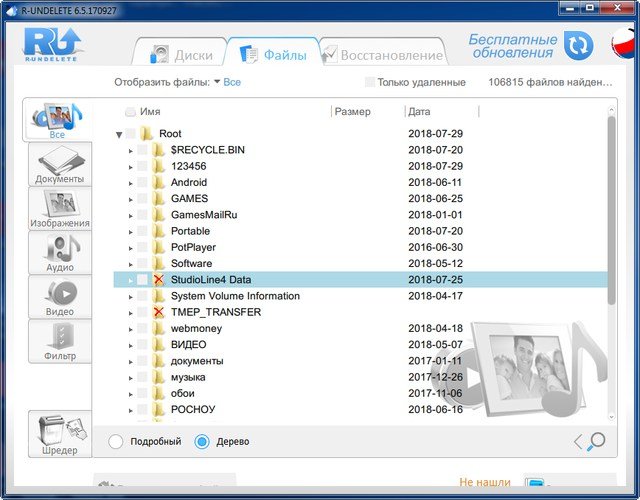Sort by the Имя column header
Screen dimensions: 640x500
click(150, 111)
